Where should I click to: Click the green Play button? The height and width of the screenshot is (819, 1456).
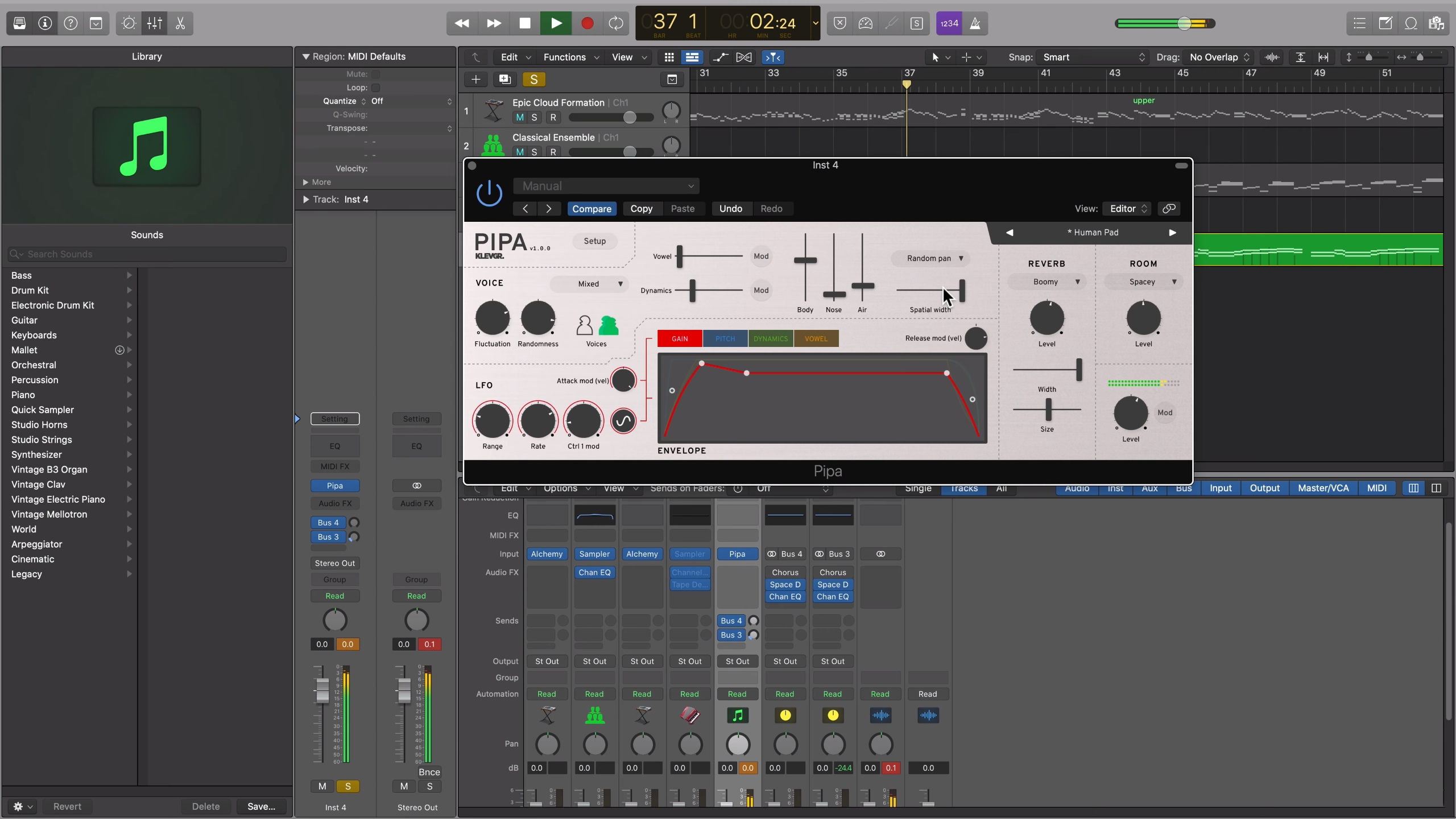(x=556, y=23)
